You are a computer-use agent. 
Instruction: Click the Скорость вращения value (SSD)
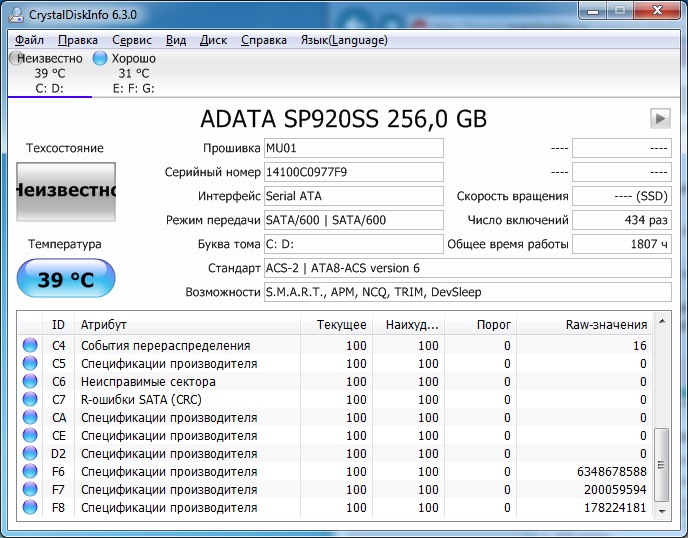pos(622,196)
